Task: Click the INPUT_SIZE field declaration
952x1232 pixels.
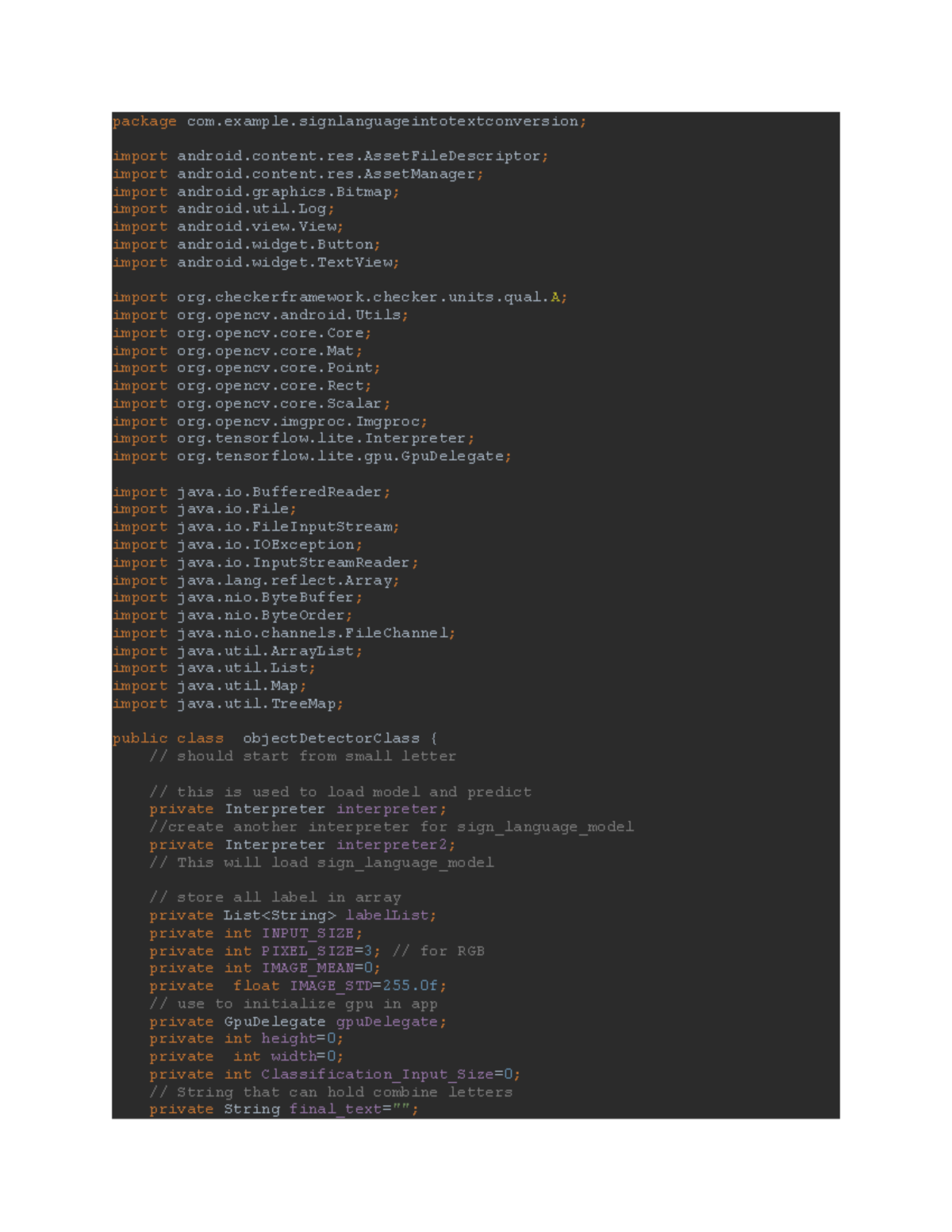Action: tap(255, 934)
